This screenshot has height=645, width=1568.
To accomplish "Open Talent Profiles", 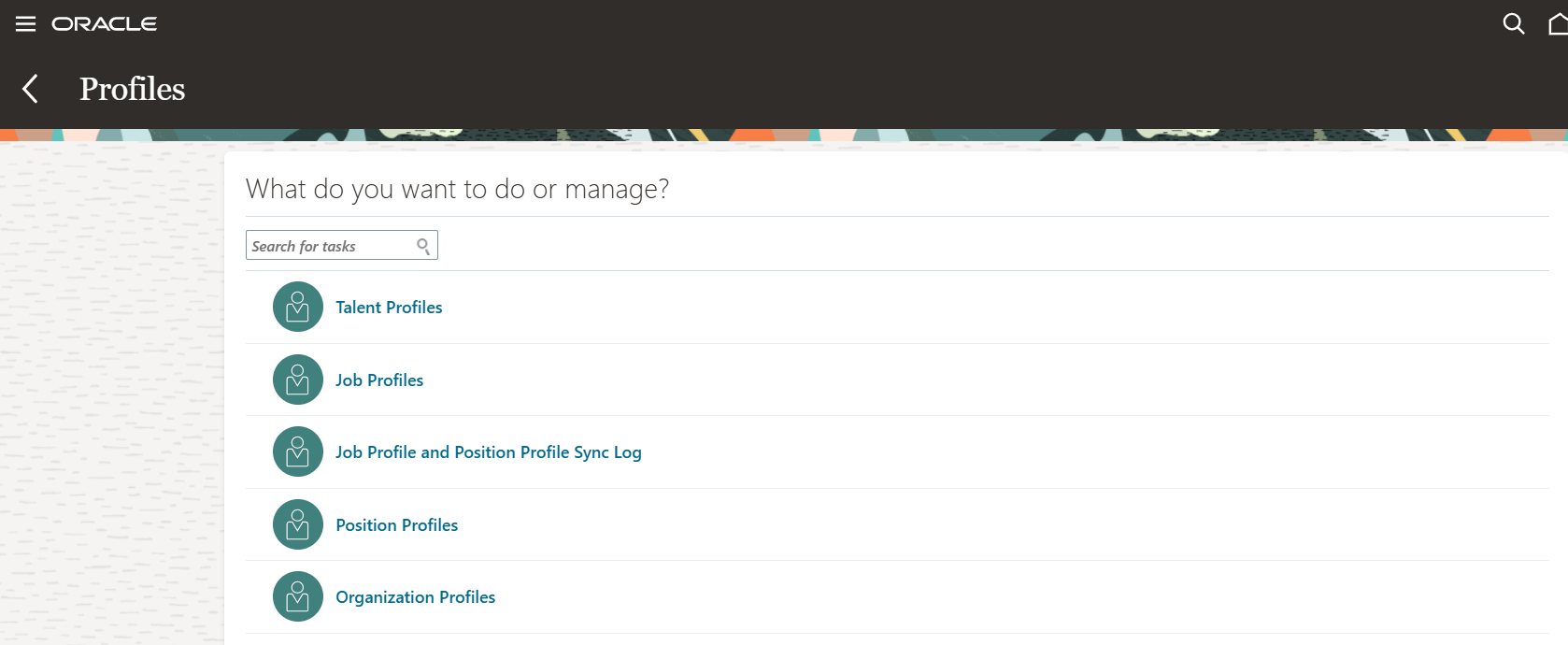I will [x=389, y=307].
